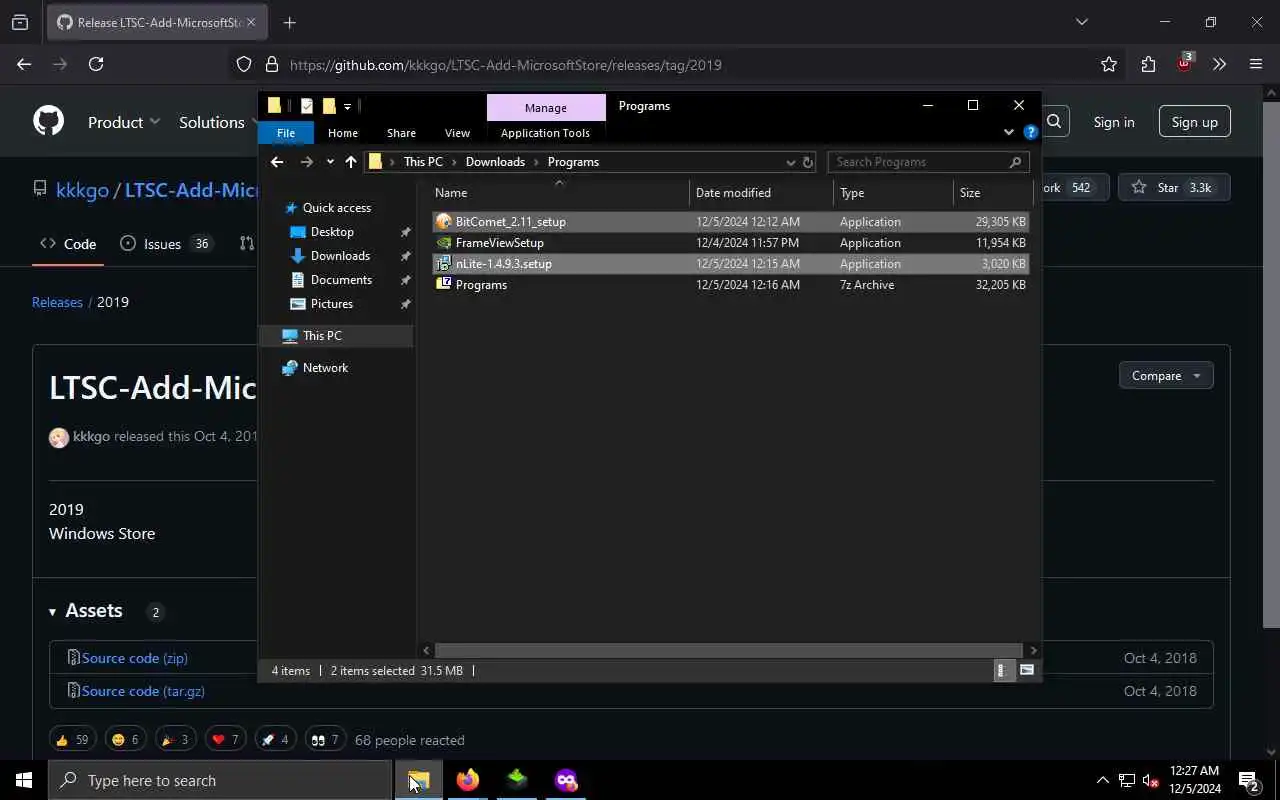Open the Compare dropdown on GitHub
Screen dimensions: 1280x800
pos(1166,375)
